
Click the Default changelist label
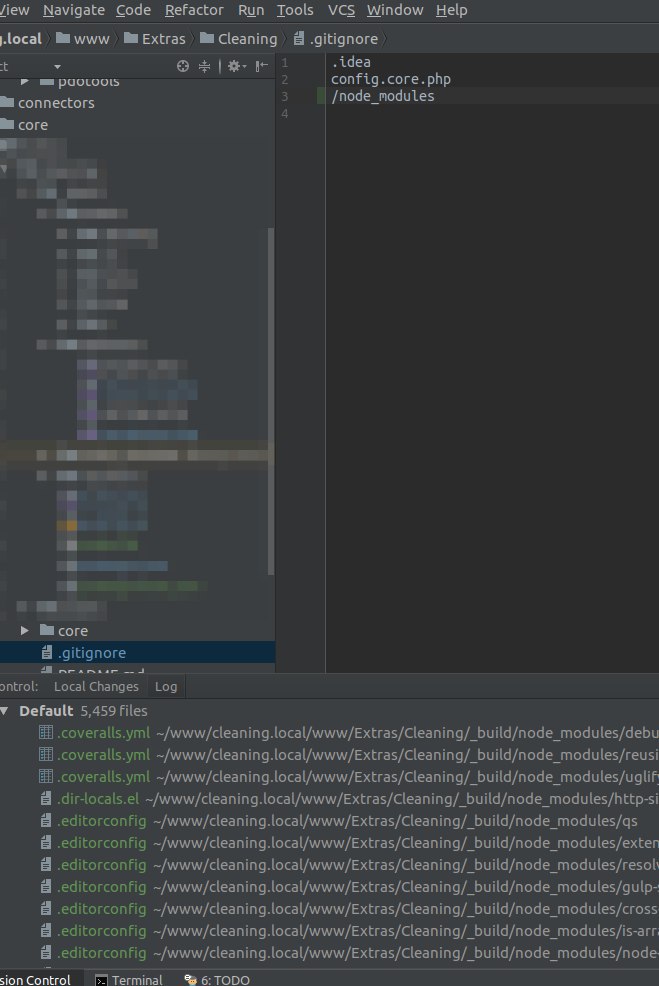pos(46,711)
